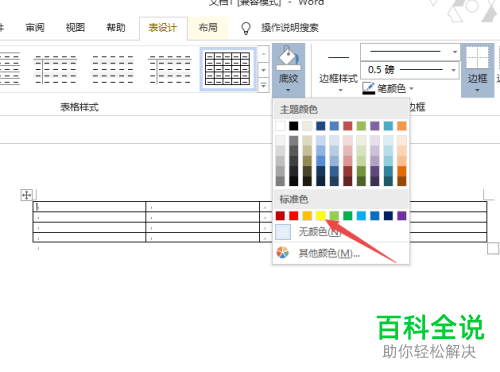Expand the 边框样式 dropdown arrow
The image size is (500, 372).
(x=340, y=90)
